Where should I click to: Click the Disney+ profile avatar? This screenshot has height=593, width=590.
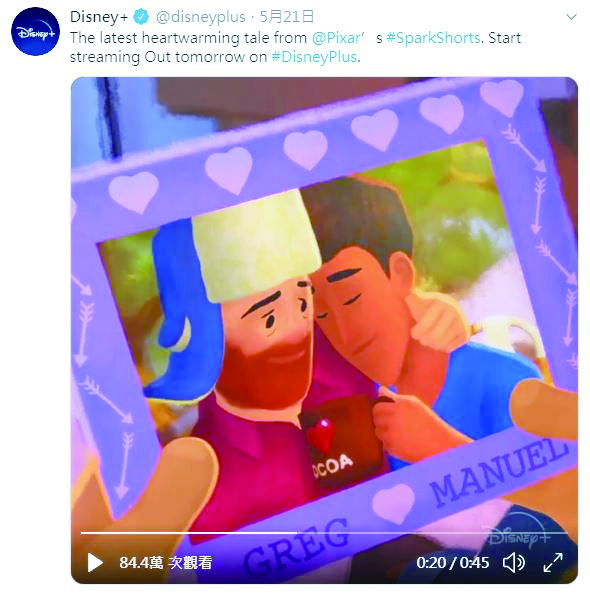coord(35,31)
